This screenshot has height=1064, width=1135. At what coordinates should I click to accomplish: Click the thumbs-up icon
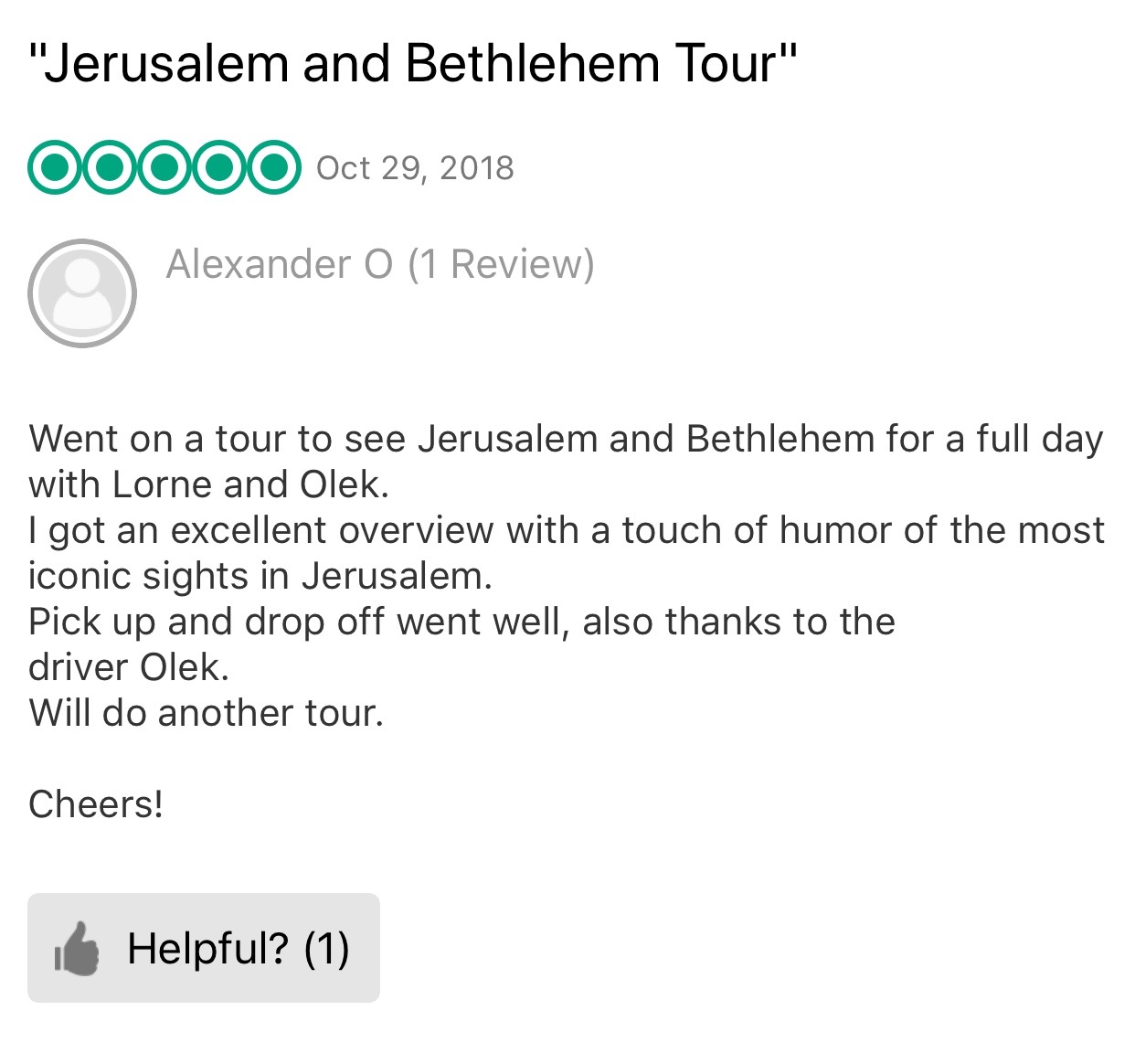pyautogui.click(x=77, y=948)
